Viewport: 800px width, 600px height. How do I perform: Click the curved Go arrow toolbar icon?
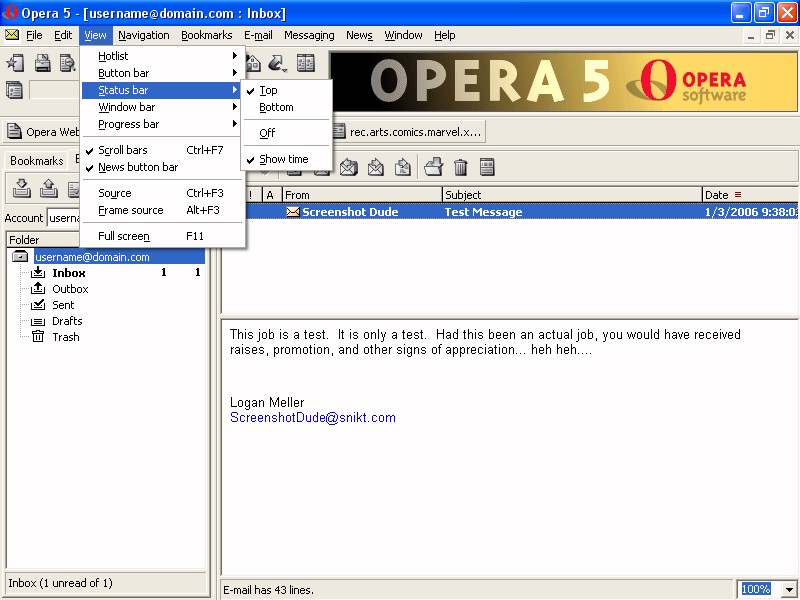click(x=277, y=63)
